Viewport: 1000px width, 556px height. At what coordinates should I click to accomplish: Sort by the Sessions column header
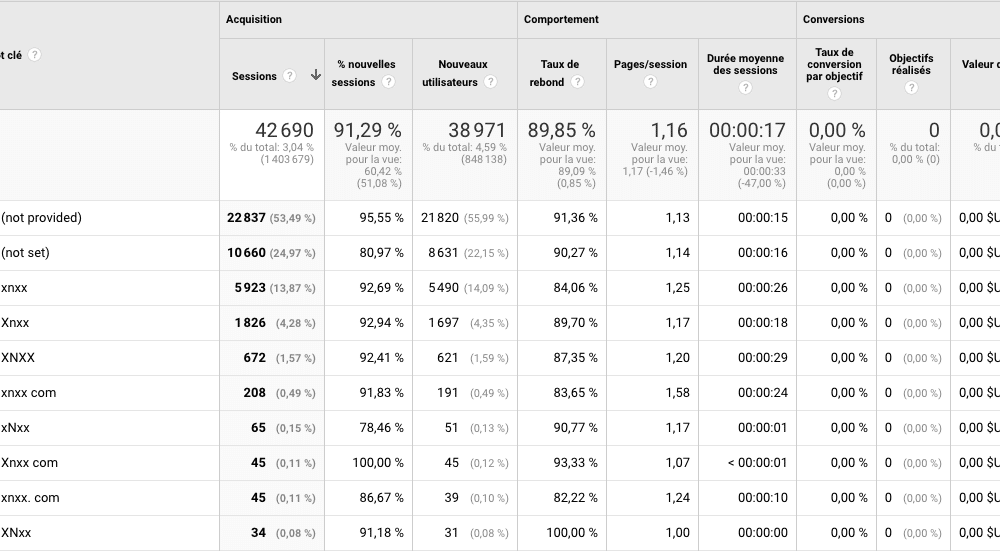click(x=254, y=76)
